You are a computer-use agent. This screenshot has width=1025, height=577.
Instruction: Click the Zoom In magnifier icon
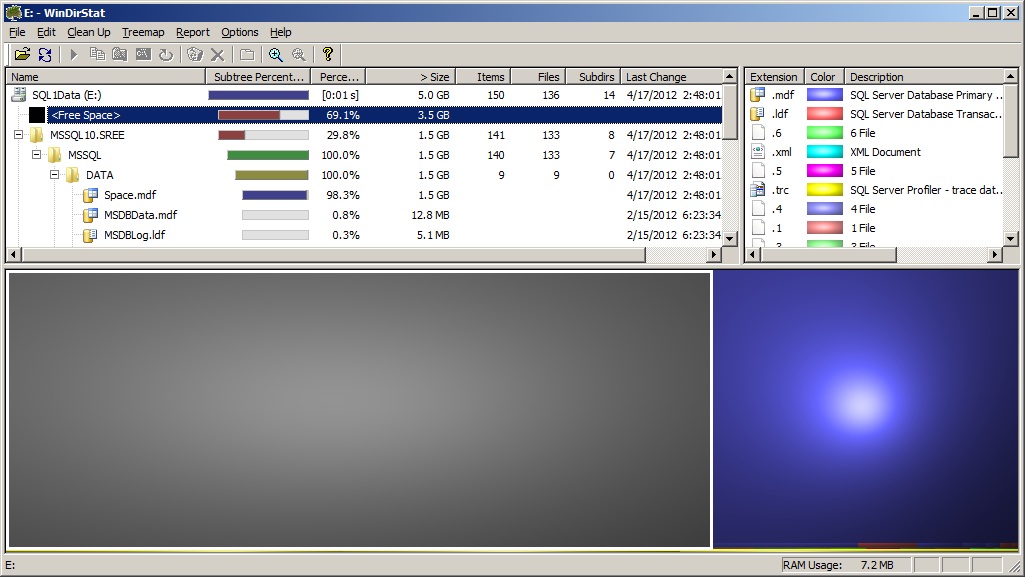pyautogui.click(x=276, y=55)
